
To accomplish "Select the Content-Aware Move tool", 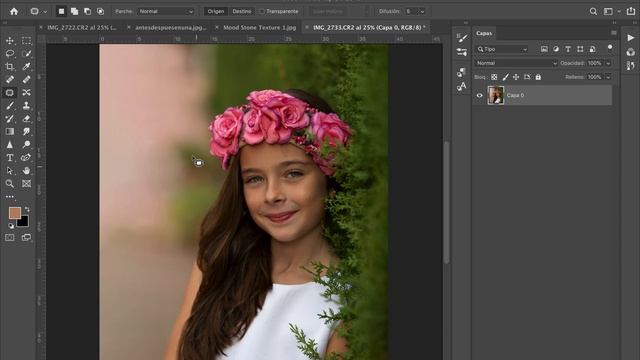I will tap(27, 93).
